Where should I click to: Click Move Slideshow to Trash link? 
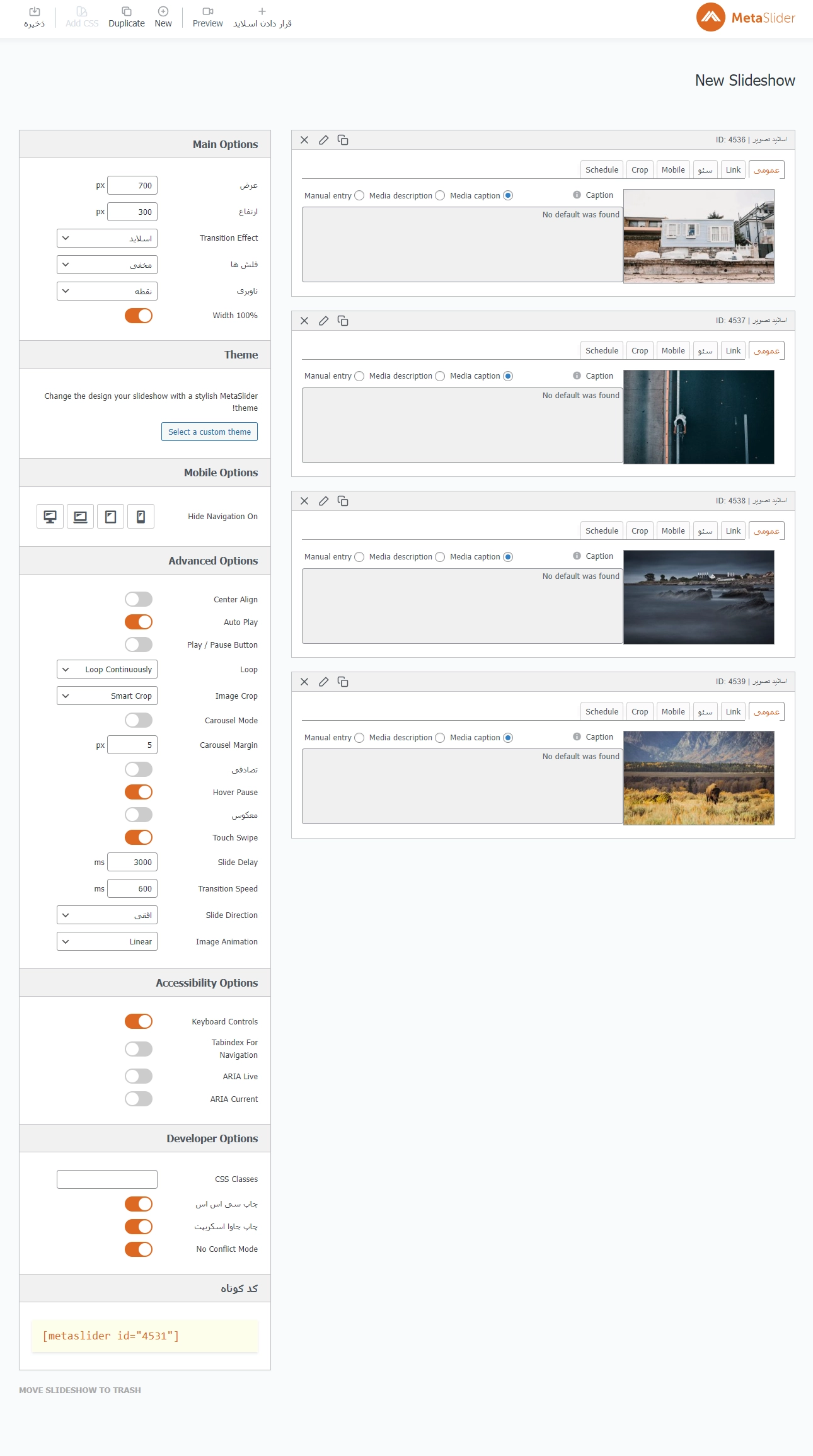pyautogui.click(x=80, y=1390)
